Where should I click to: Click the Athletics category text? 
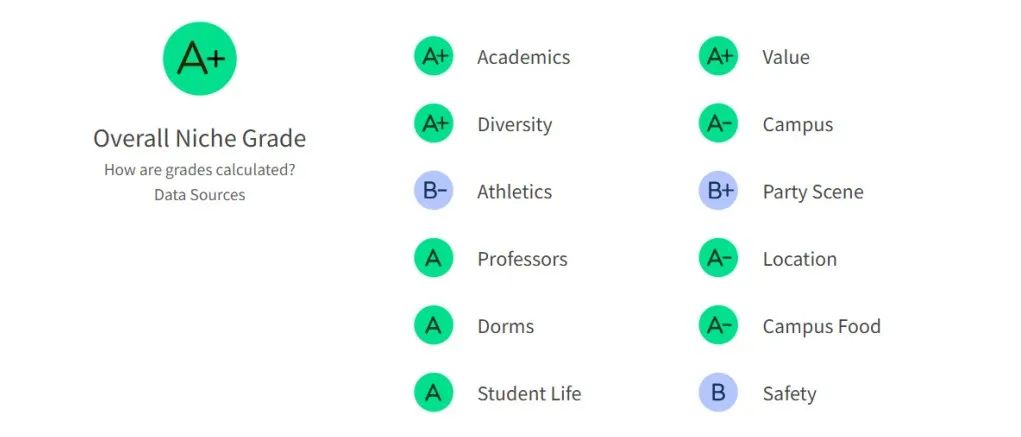514,191
